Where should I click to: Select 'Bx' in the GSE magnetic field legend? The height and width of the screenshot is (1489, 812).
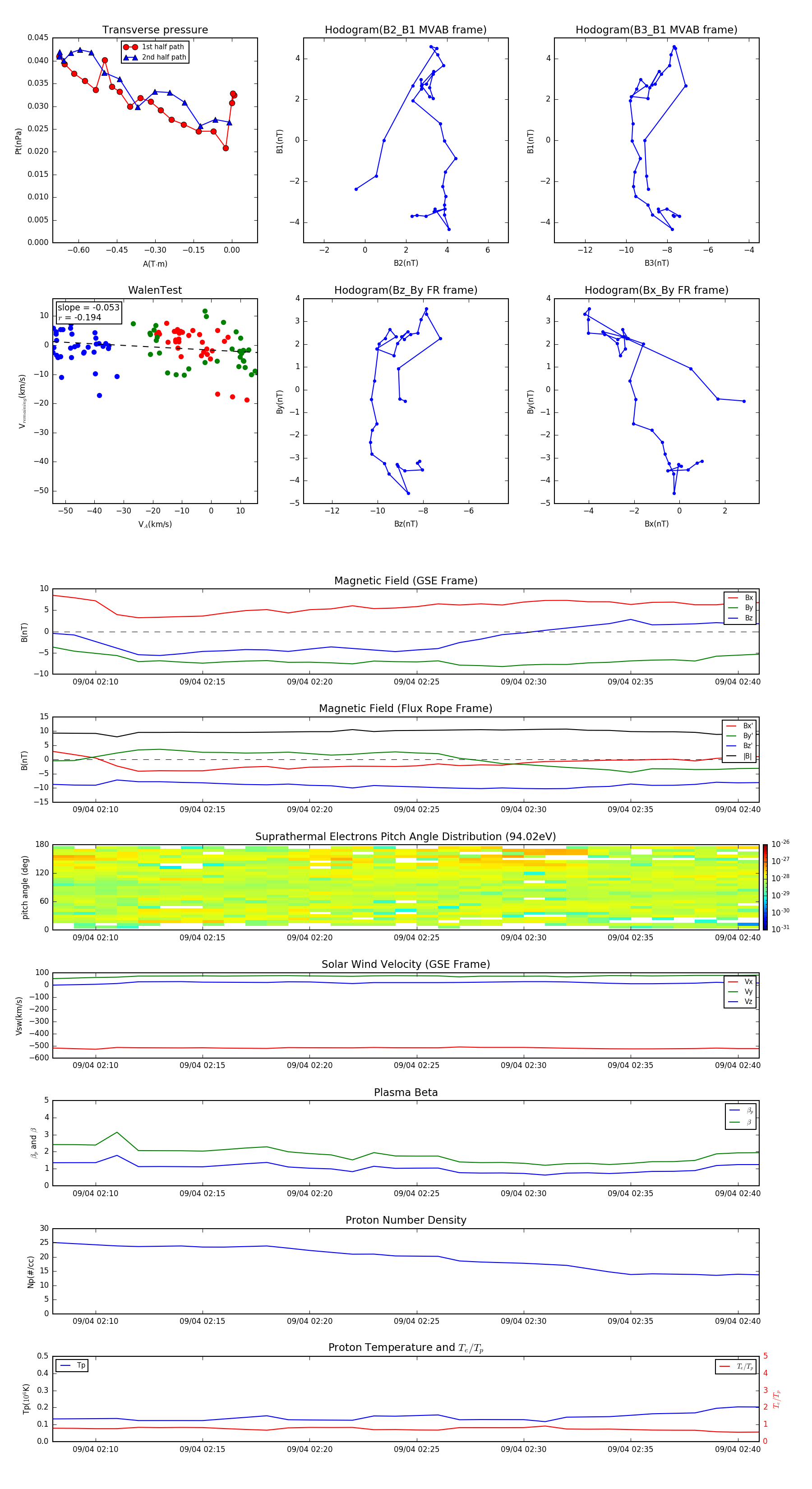(741, 598)
